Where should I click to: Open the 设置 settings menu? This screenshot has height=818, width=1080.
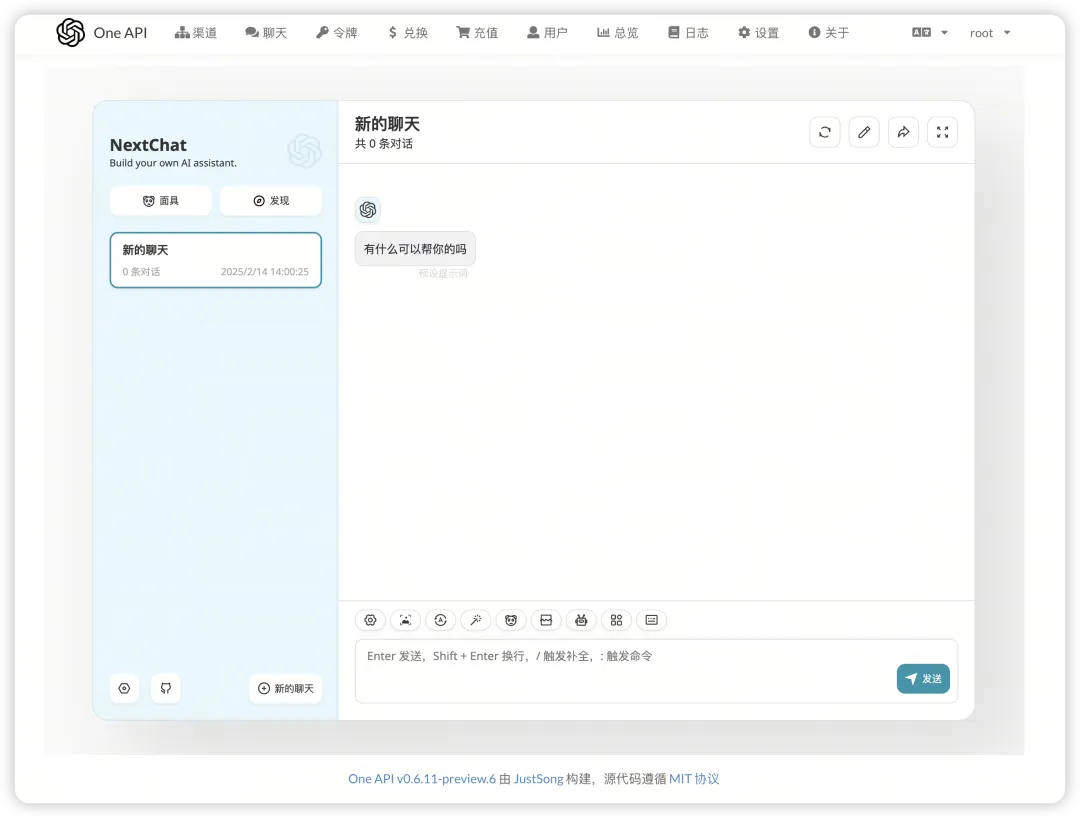(758, 32)
